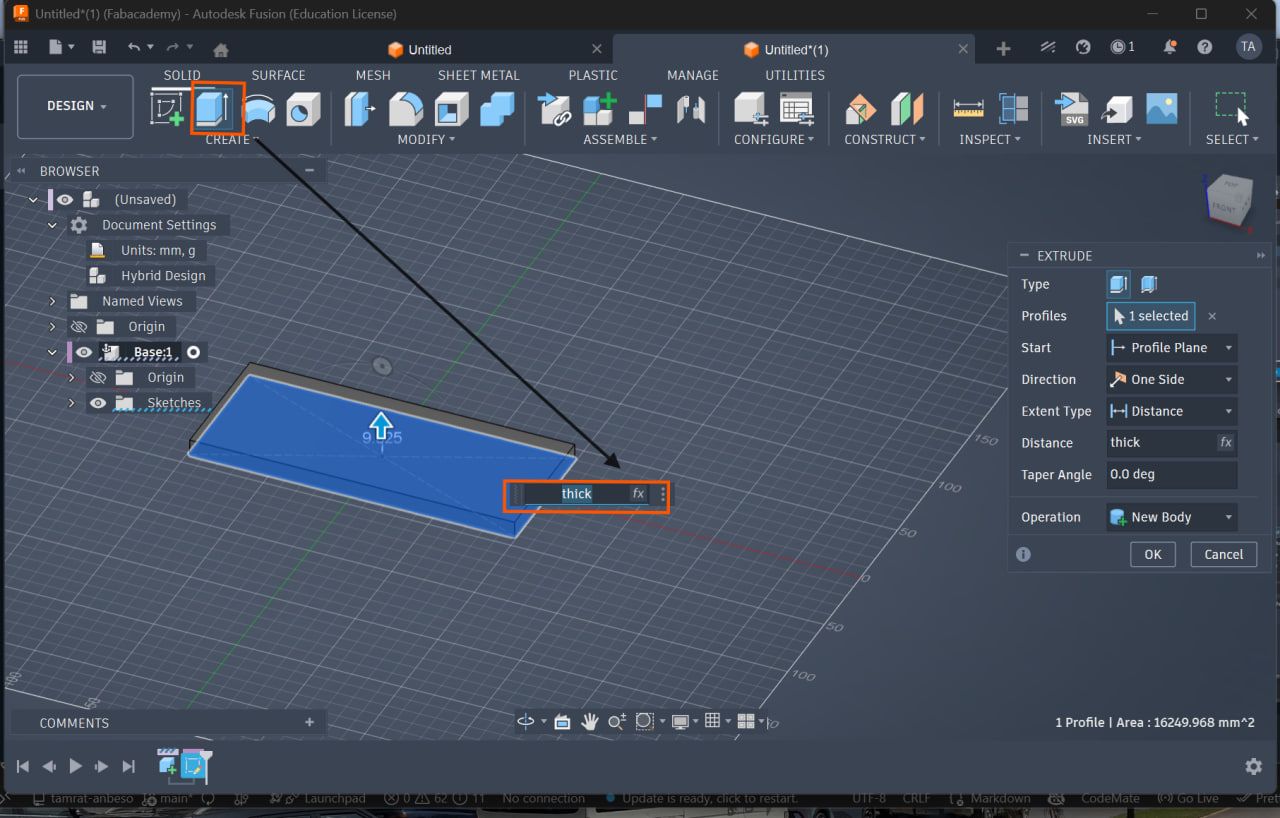
Task: Expand the Named Views folder
Action: (53, 301)
